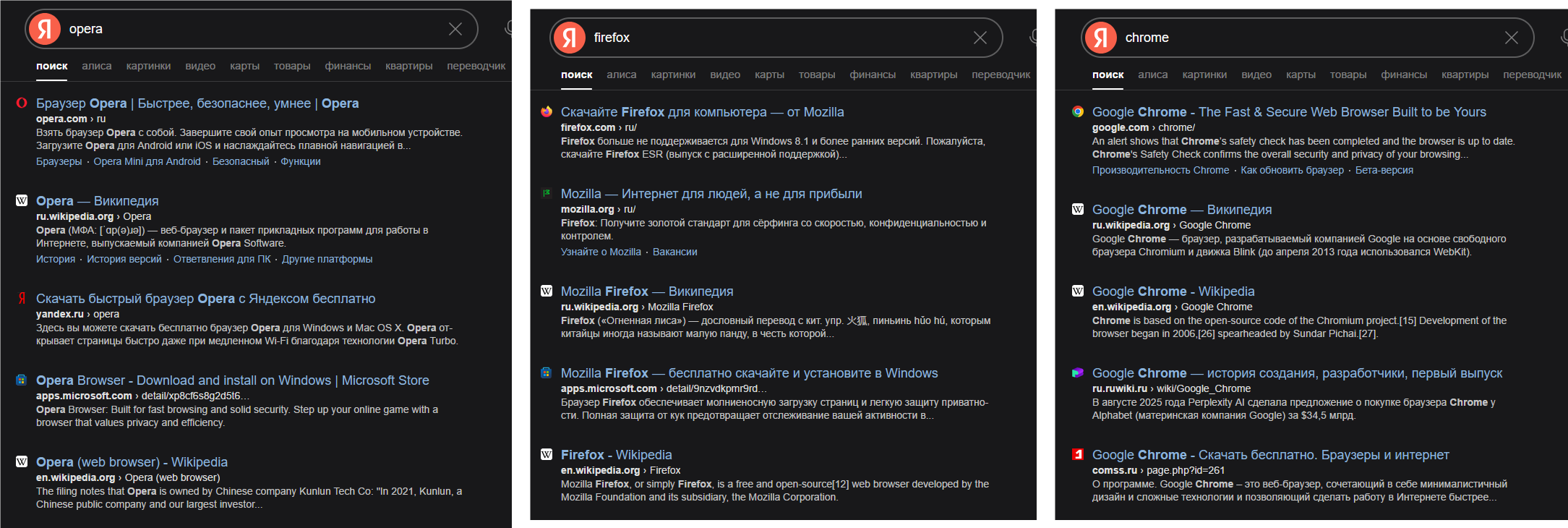
Task: Open the 'Opera — Википедия' result
Action: 98,201
